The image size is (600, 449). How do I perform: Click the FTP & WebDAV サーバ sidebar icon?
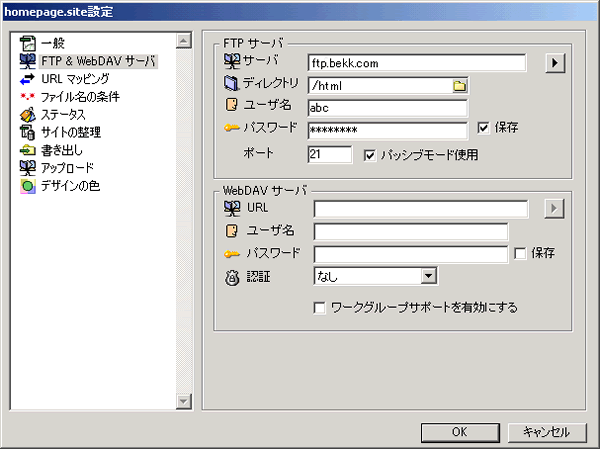(28, 61)
